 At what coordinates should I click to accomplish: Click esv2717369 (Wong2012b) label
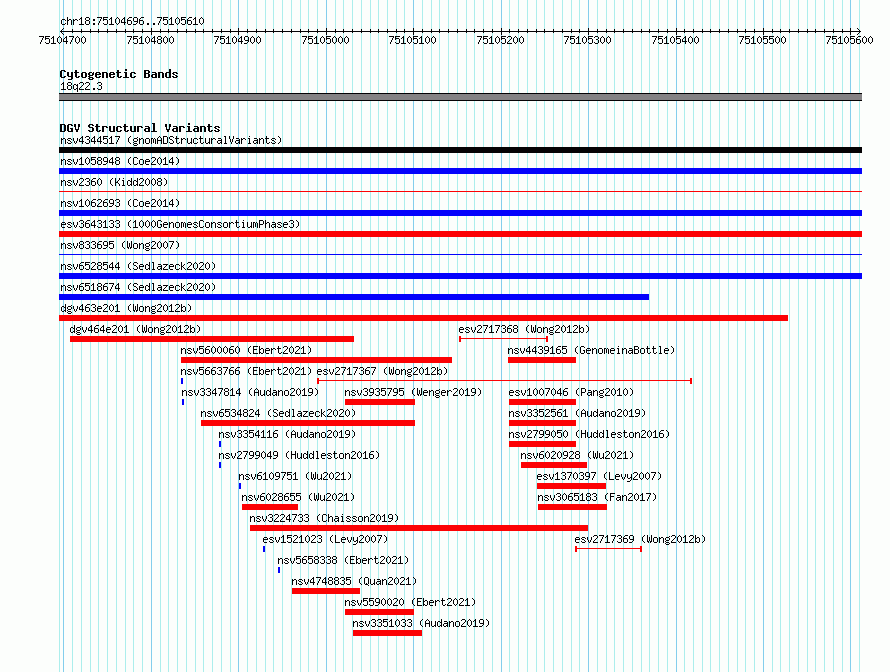coord(640,539)
